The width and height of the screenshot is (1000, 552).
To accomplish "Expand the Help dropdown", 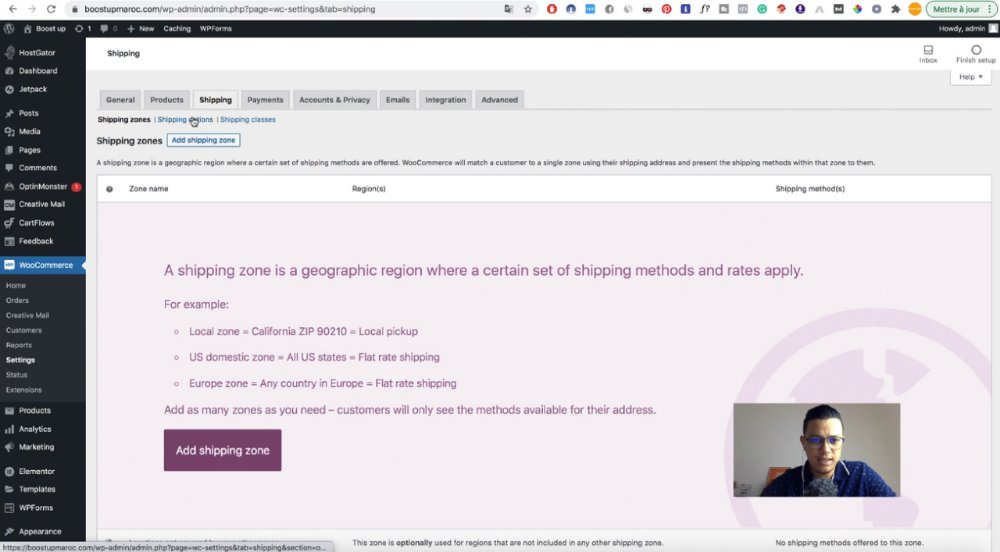I will [x=971, y=76].
